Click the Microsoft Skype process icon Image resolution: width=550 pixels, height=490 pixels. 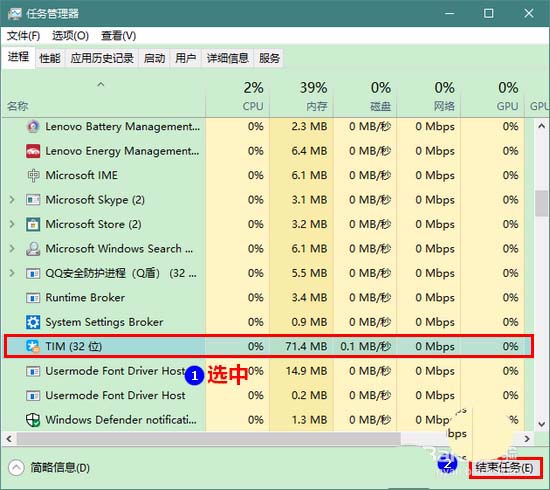(33, 200)
